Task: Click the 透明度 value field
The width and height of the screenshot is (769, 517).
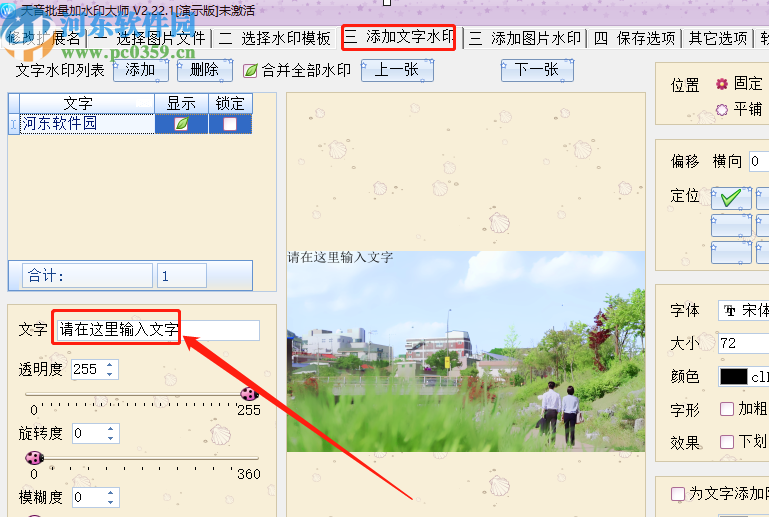Action: click(x=87, y=369)
